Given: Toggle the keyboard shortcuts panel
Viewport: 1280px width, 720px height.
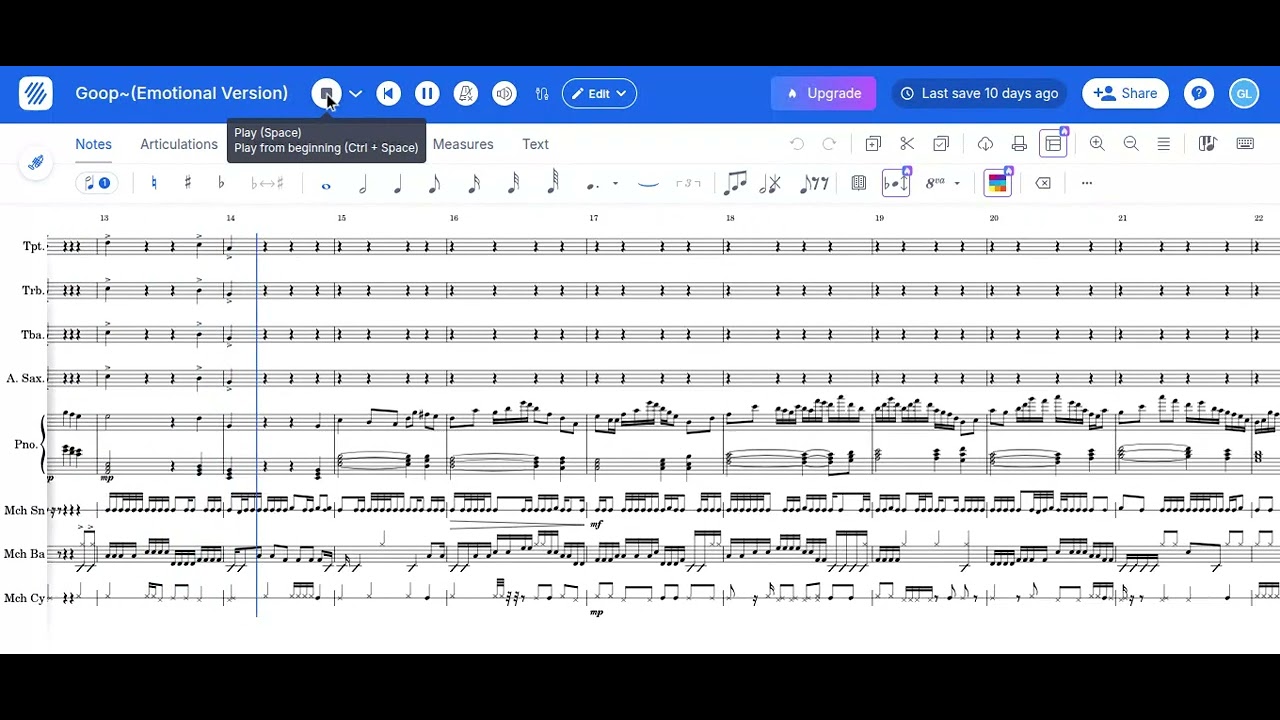Looking at the screenshot, I should (x=1245, y=144).
